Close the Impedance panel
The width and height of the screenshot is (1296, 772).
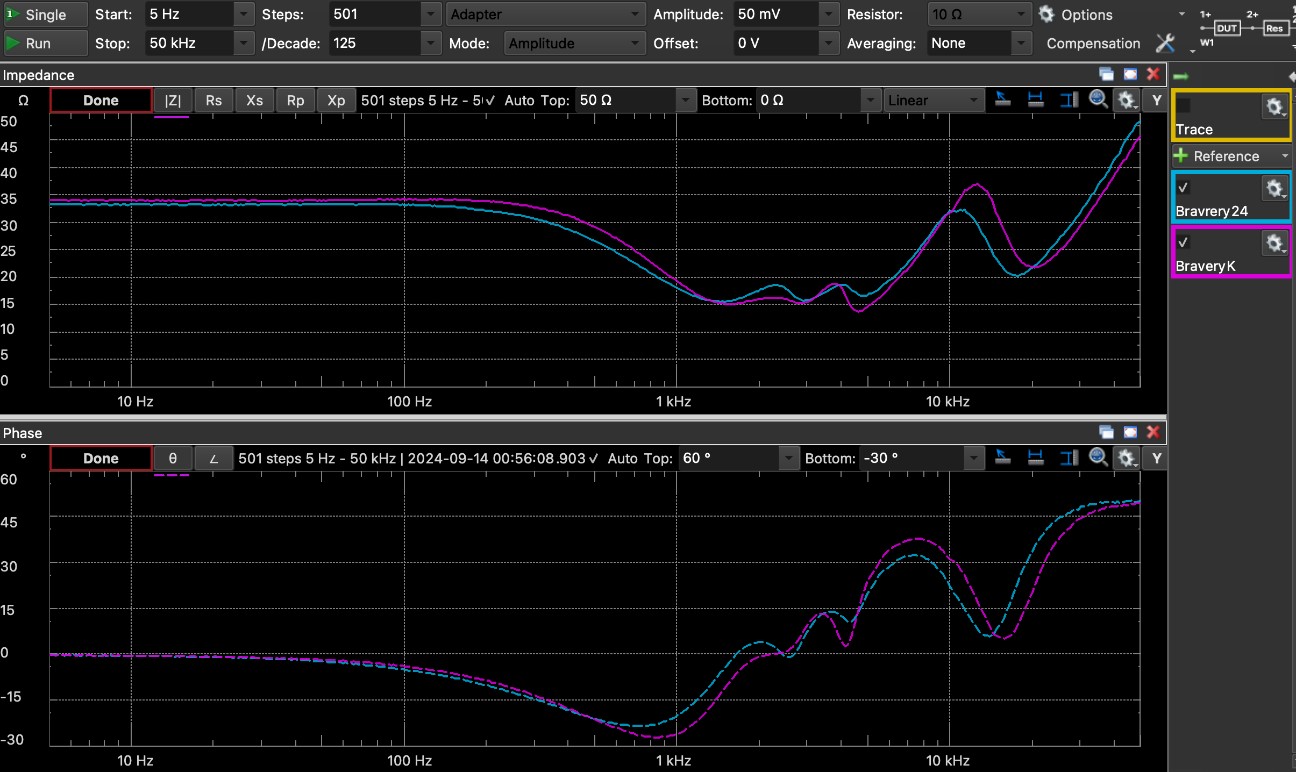click(x=1153, y=74)
